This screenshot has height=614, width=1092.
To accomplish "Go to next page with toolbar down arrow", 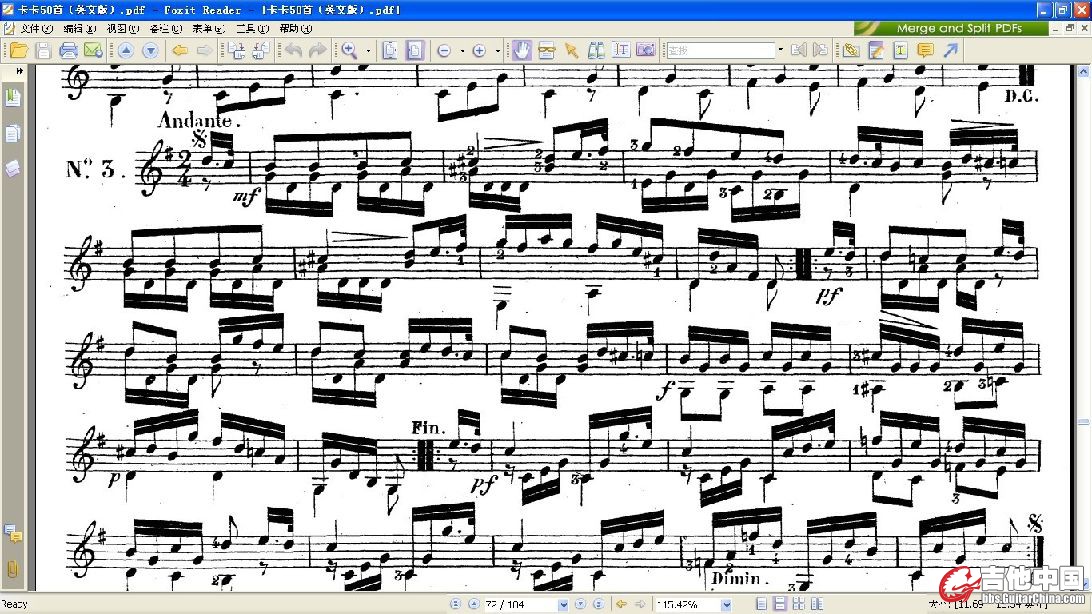I will pyautogui.click(x=150, y=50).
